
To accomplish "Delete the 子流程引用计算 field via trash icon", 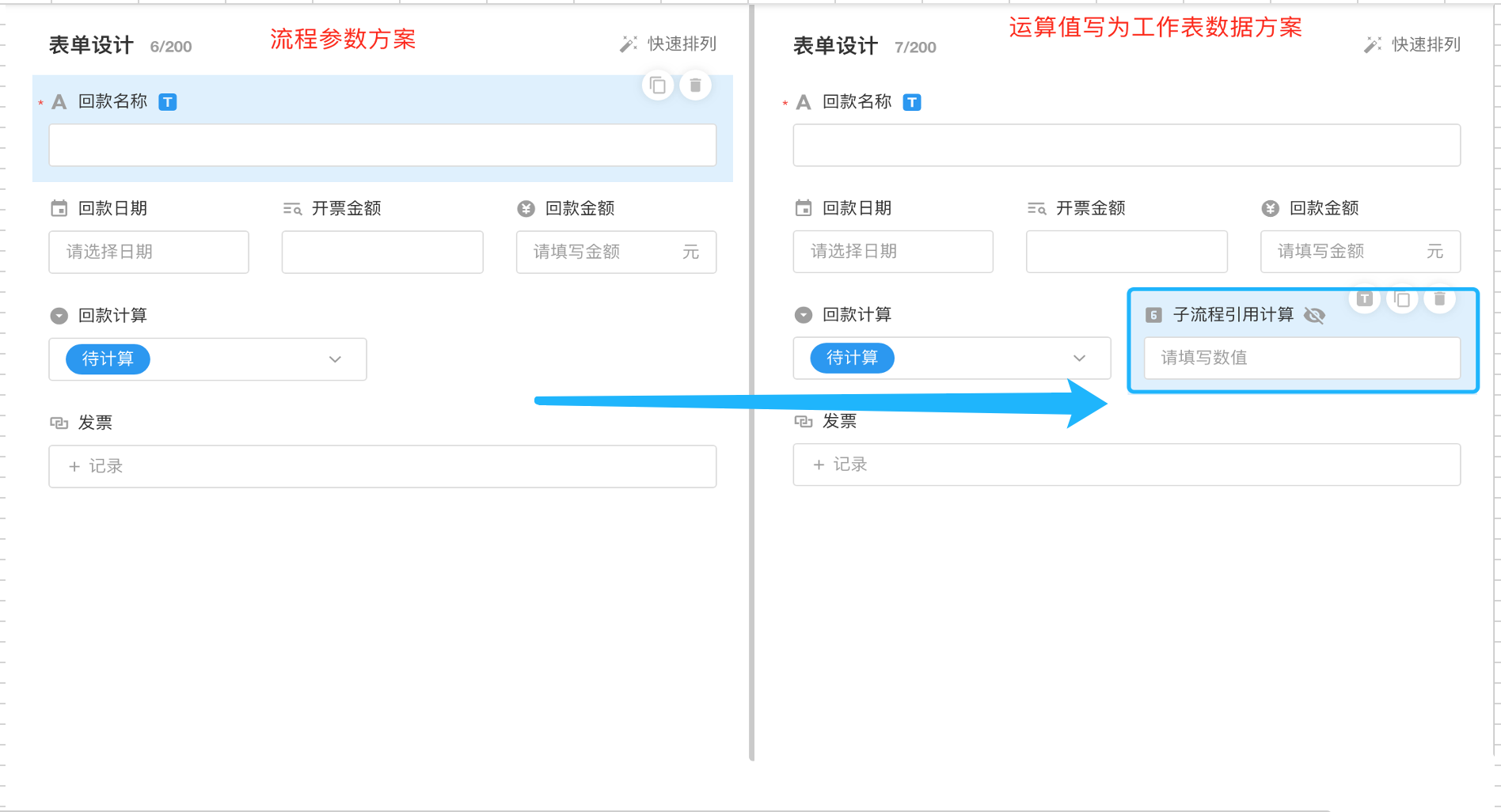I will pos(1439,299).
